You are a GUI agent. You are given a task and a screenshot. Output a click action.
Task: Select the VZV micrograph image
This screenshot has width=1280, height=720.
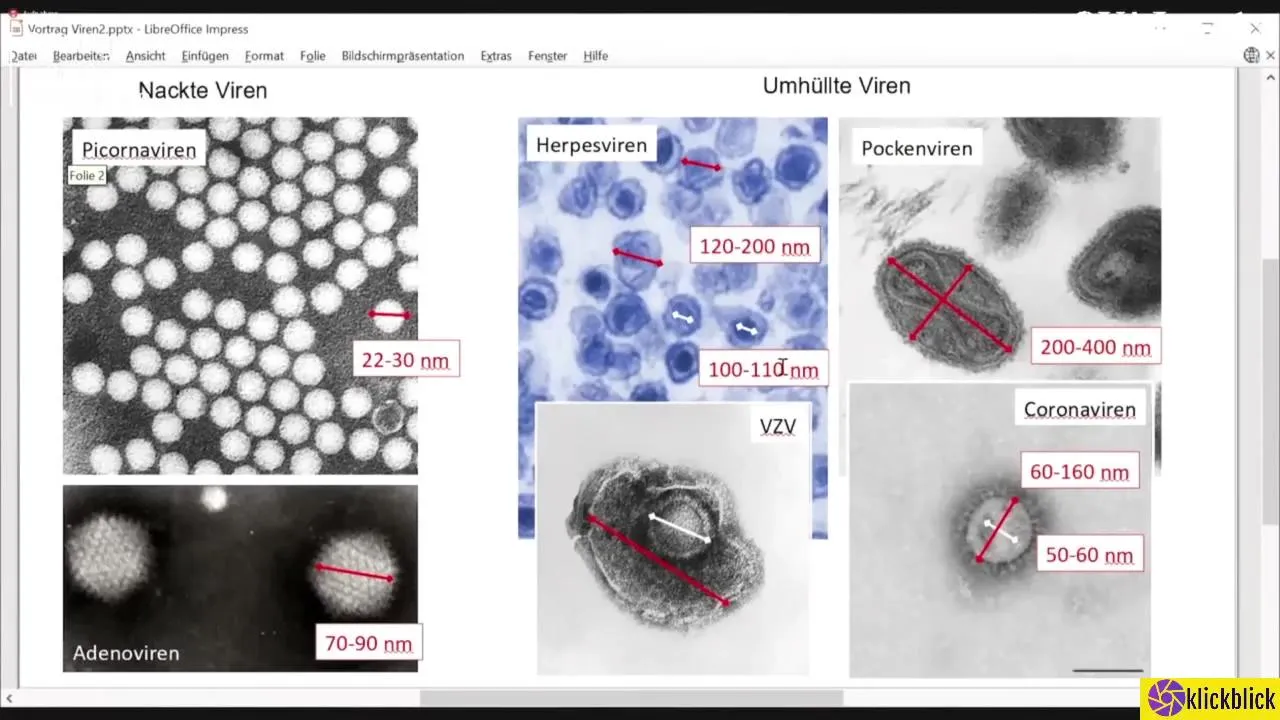[x=673, y=539]
